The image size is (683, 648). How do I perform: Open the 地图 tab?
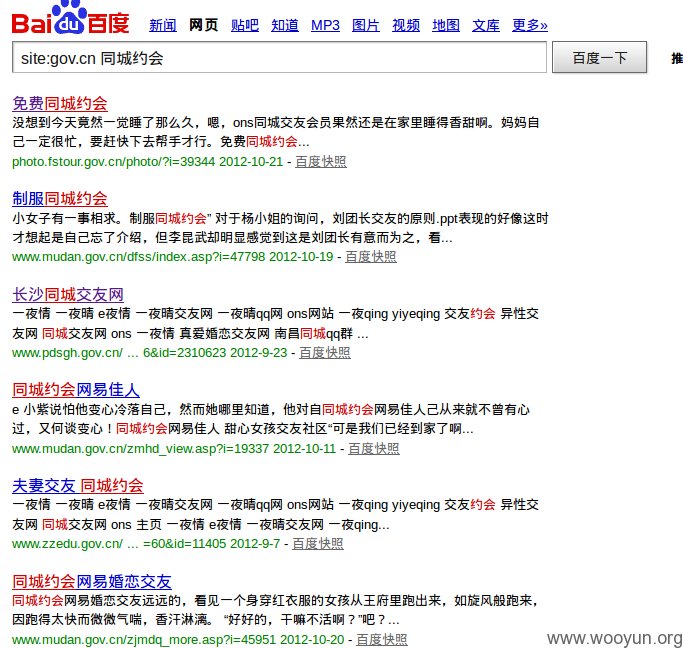(446, 25)
